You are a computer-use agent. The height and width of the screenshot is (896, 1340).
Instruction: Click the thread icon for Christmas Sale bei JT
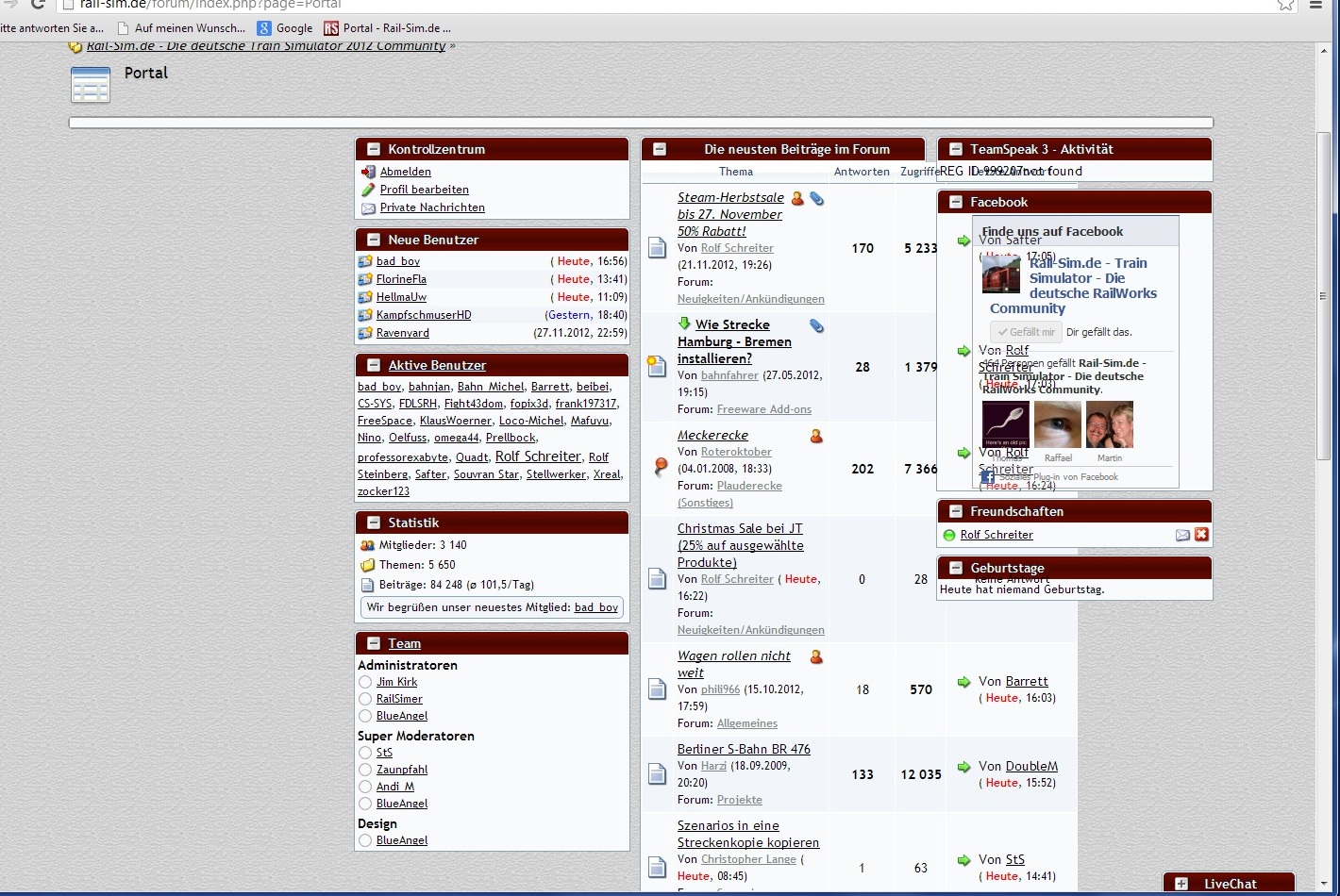click(x=658, y=579)
